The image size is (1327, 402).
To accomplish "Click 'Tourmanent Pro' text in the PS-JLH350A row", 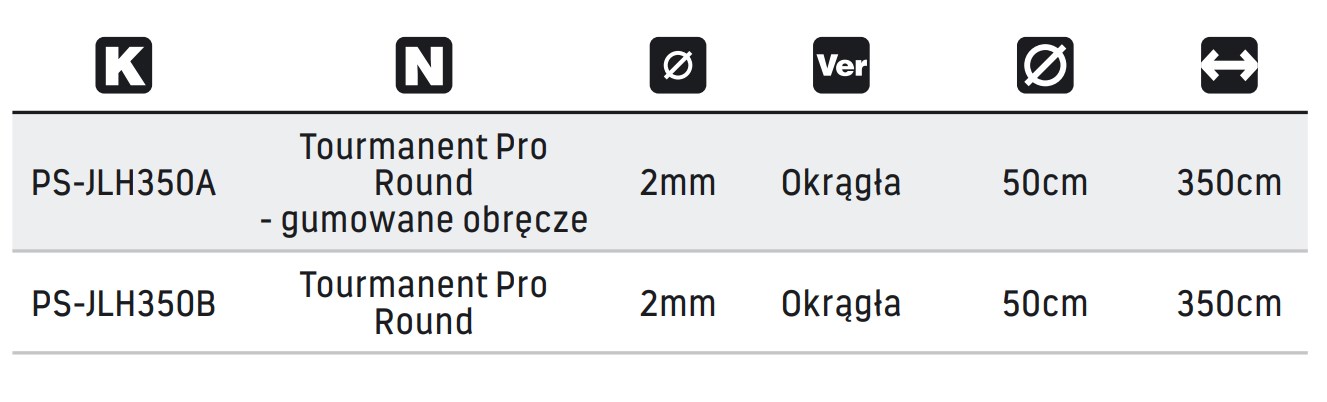I will [x=424, y=148].
